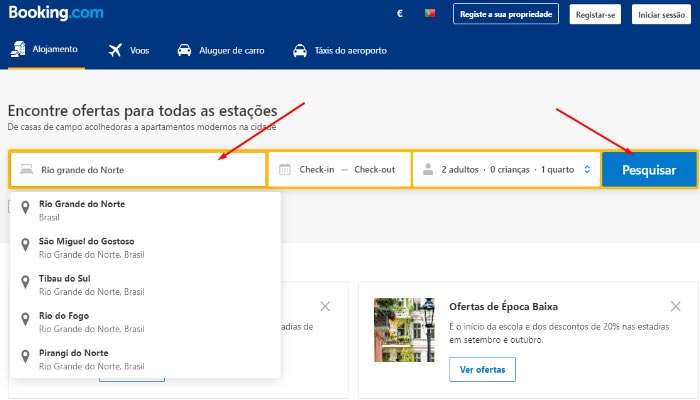
Task: Click the Iniciar sessão button
Action: (661, 14)
